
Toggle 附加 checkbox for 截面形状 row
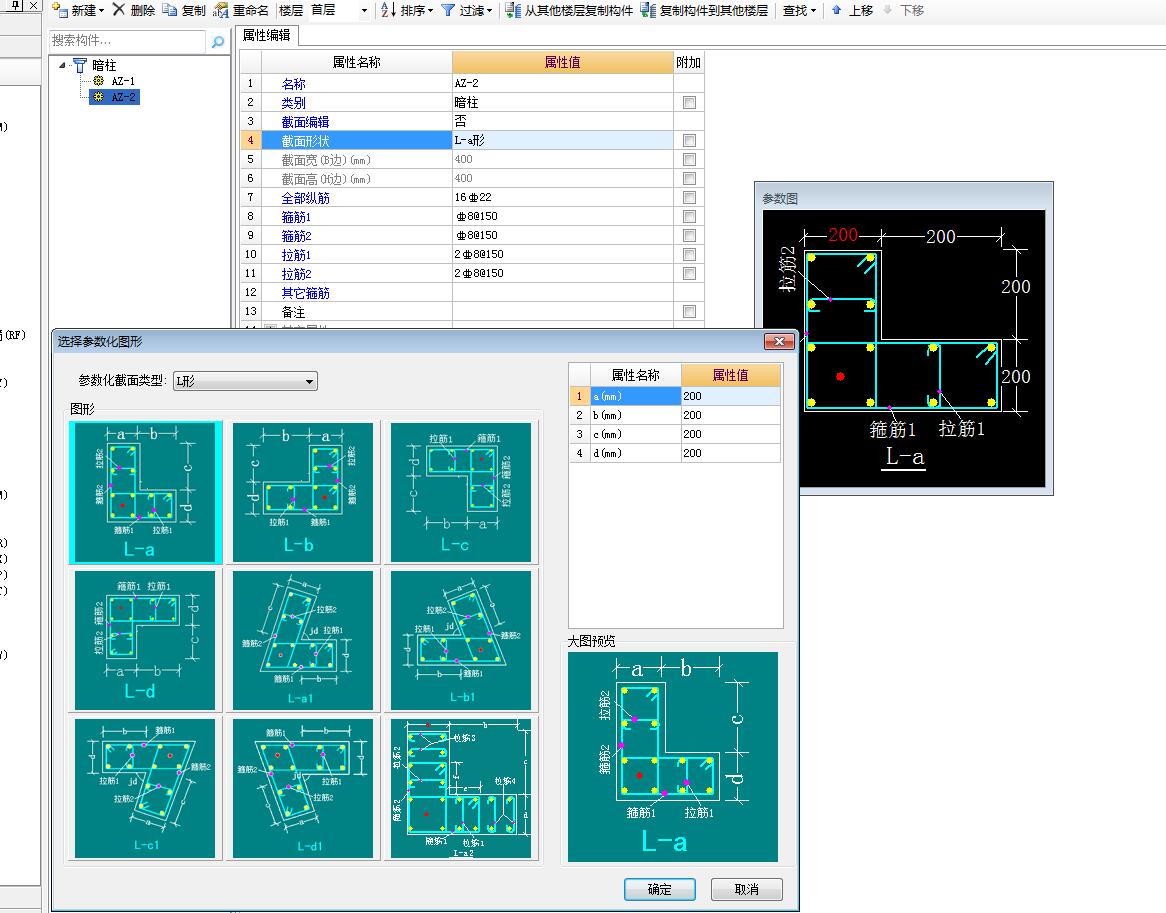[689, 141]
